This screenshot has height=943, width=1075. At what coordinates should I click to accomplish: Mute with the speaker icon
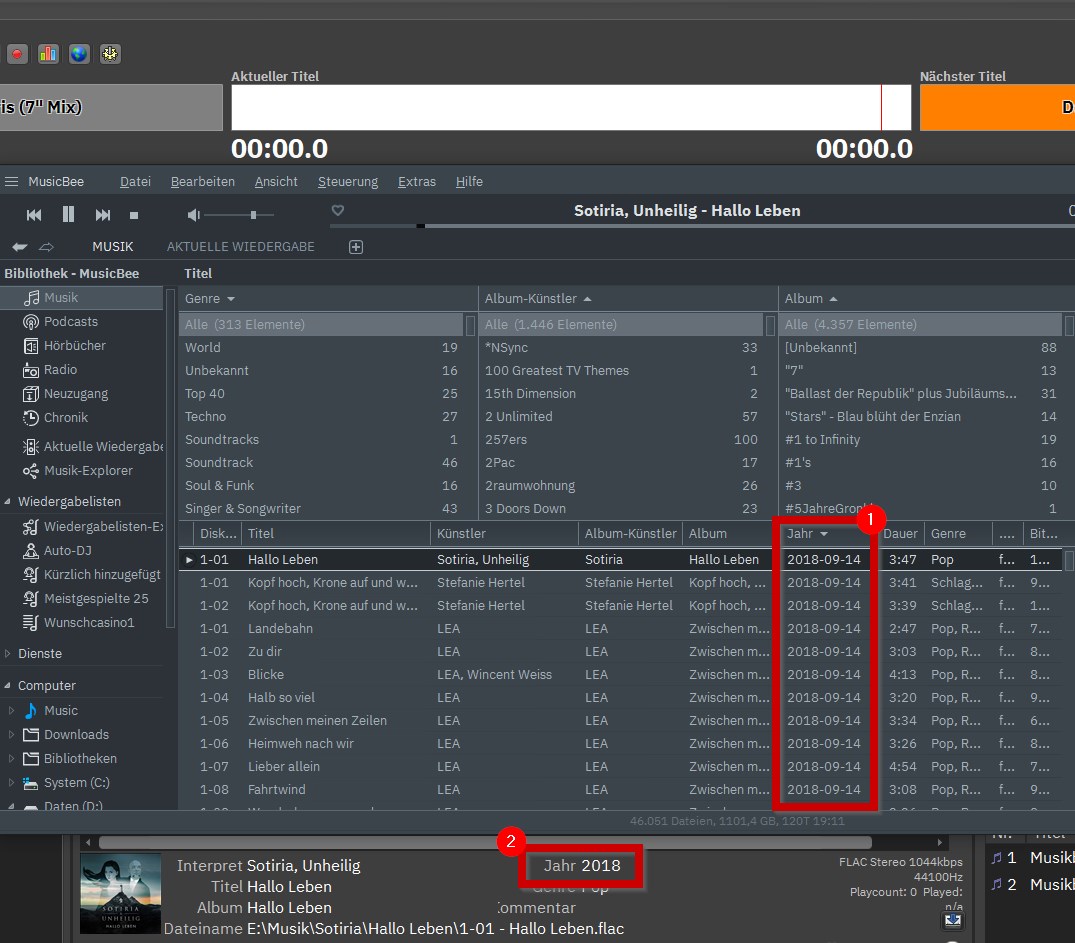[193, 215]
